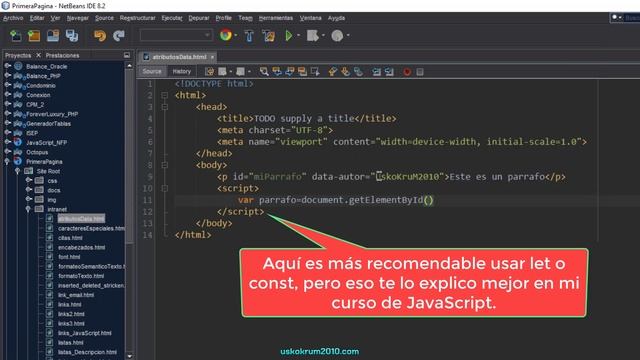Open the Herramientas menu
This screenshot has height=360, width=640.
276,18
